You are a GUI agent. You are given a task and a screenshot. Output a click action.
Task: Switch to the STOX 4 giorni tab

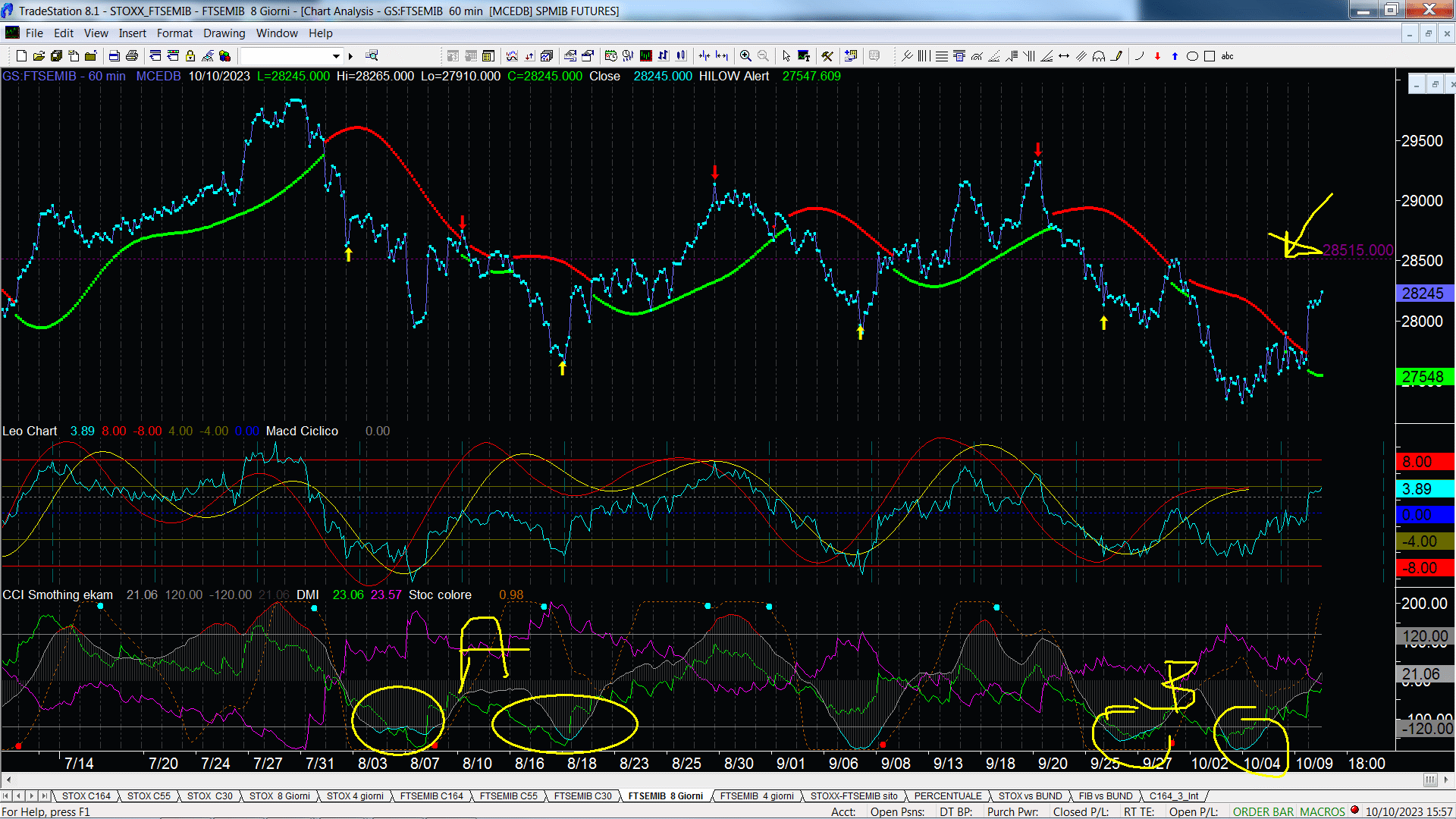click(x=355, y=796)
